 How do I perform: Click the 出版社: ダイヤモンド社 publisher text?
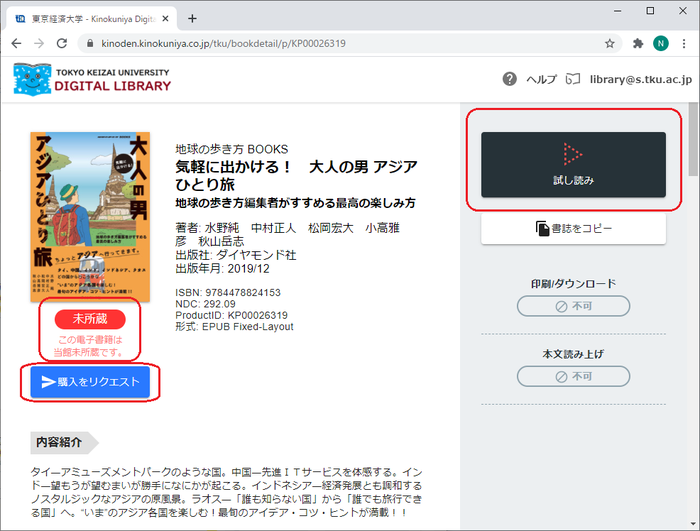pyautogui.click(x=236, y=255)
